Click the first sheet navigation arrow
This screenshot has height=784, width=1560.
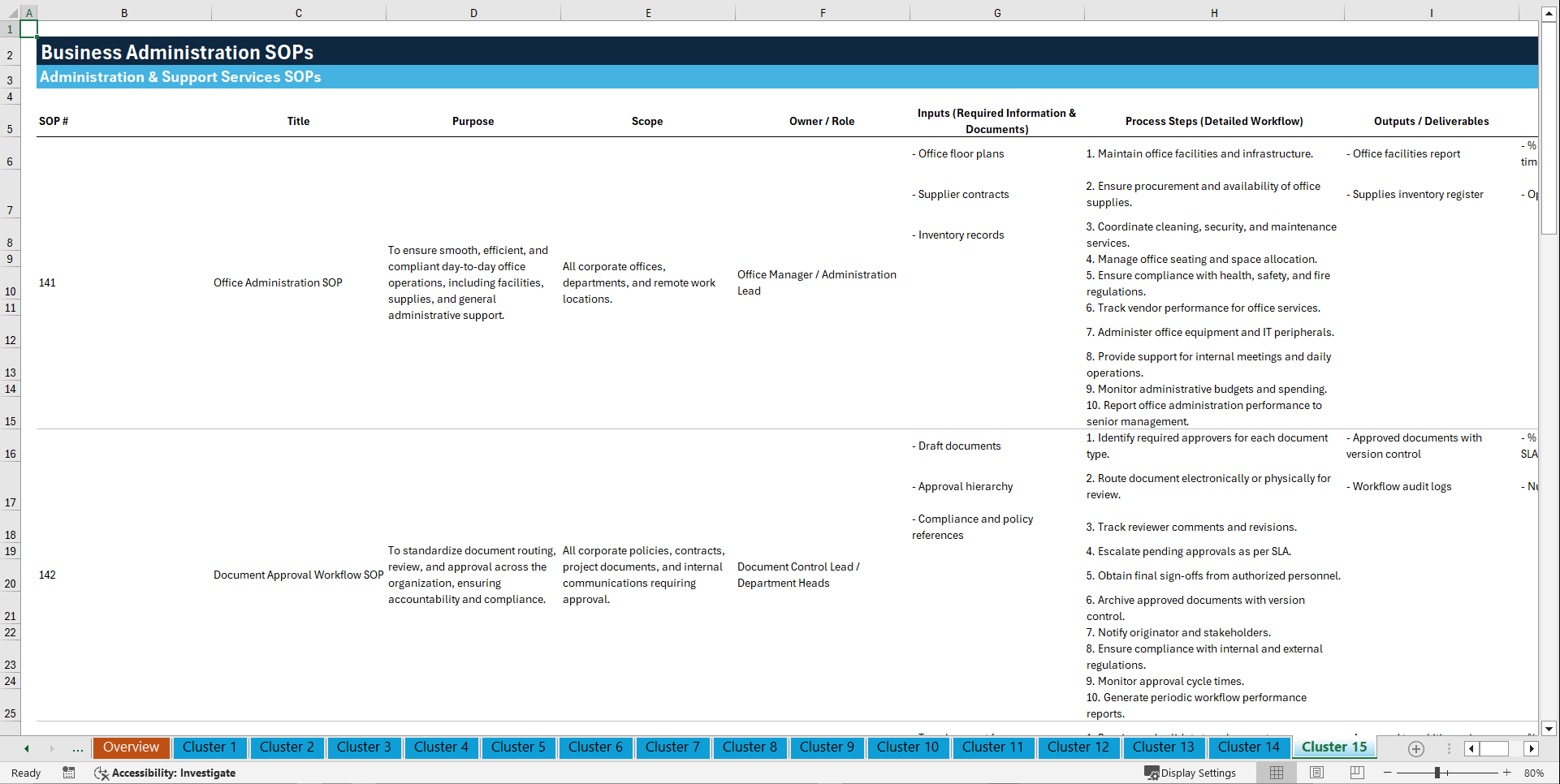click(x=26, y=748)
